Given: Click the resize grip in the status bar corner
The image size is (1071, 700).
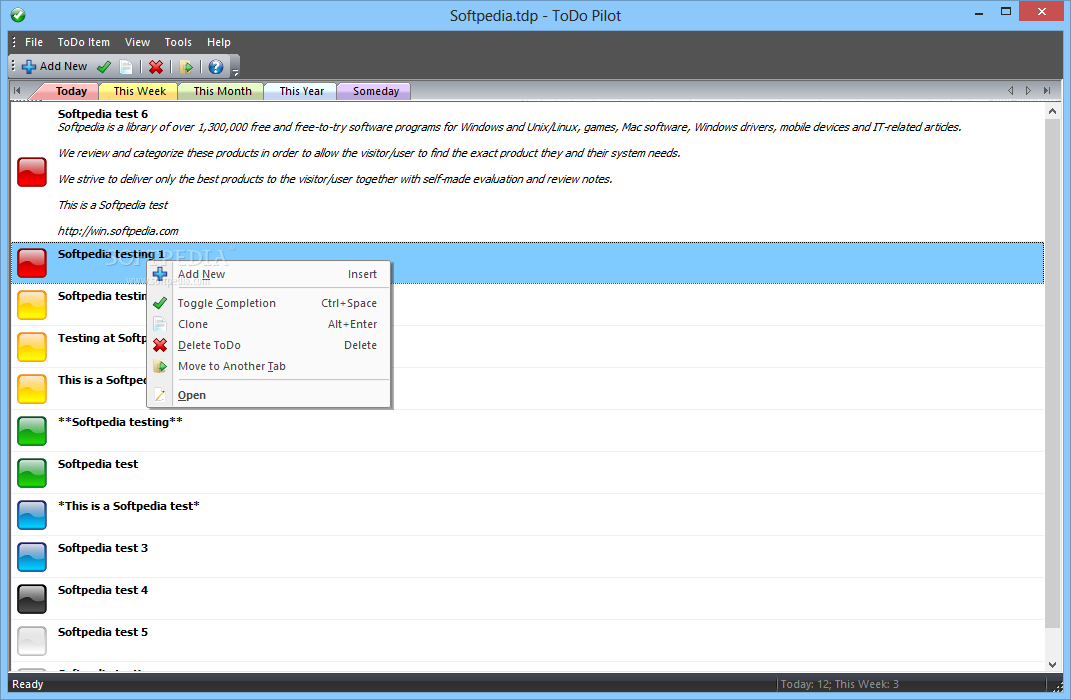Looking at the screenshot, I should tap(1058, 686).
